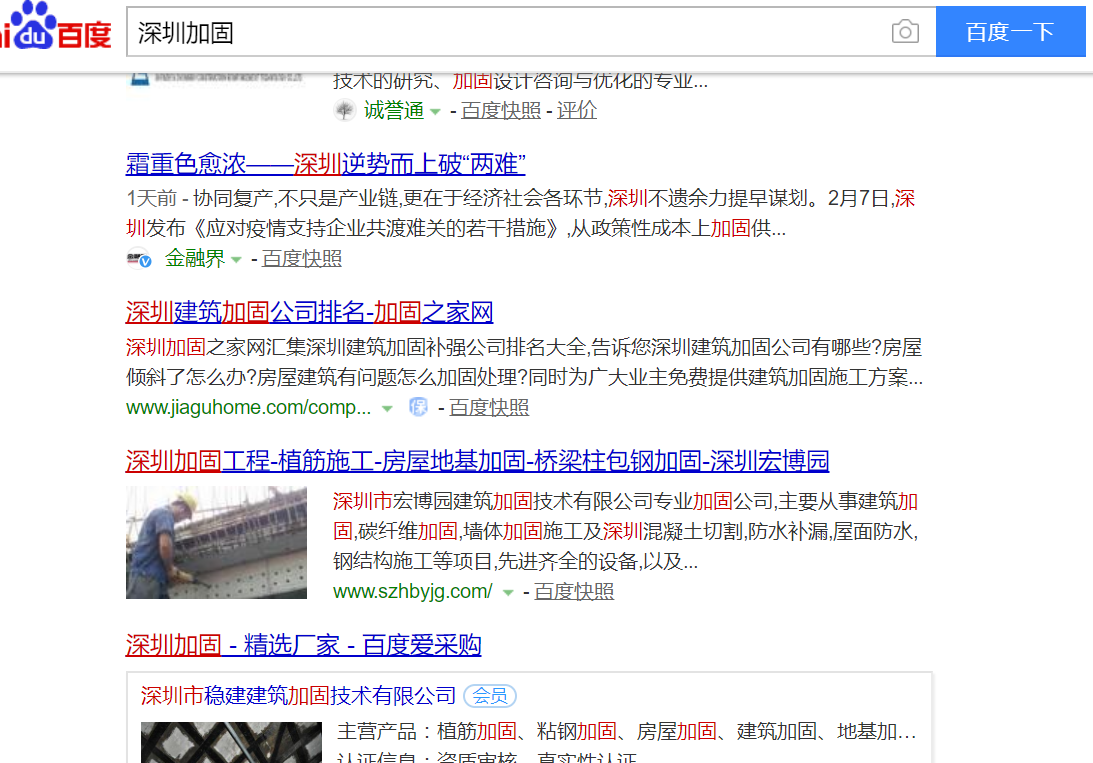Click 百度快照 after www.jiaguhome.com
This screenshot has height=763, width=1093.
tap(489, 407)
